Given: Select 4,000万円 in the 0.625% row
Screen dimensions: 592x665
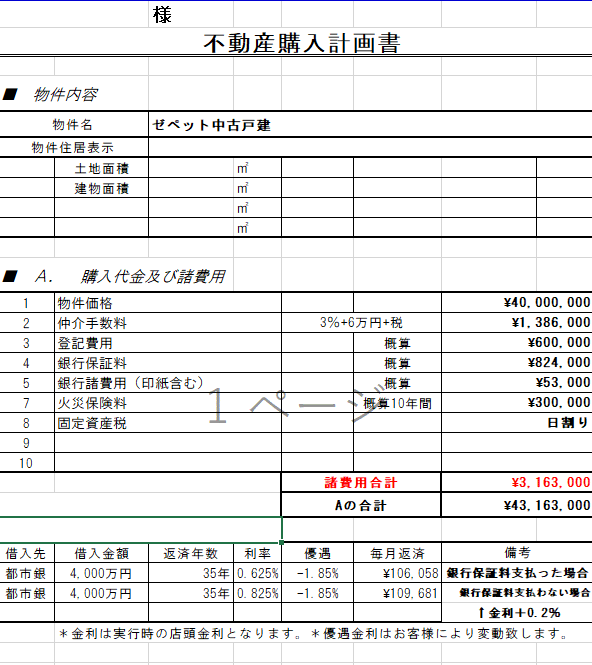Looking at the screenshot, I should click(102, 573).
